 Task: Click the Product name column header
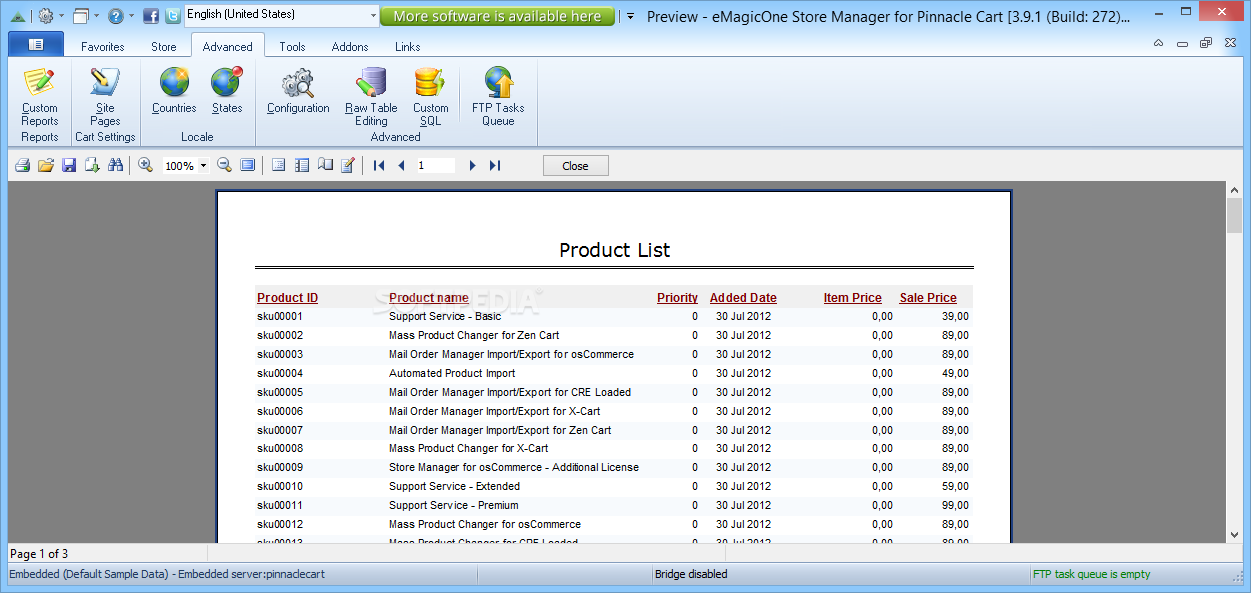(429, 298)
